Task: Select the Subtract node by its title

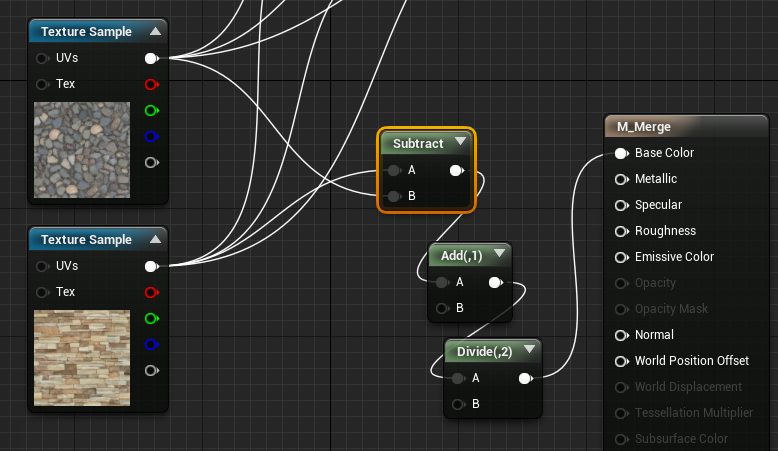Action: point(418,143)
